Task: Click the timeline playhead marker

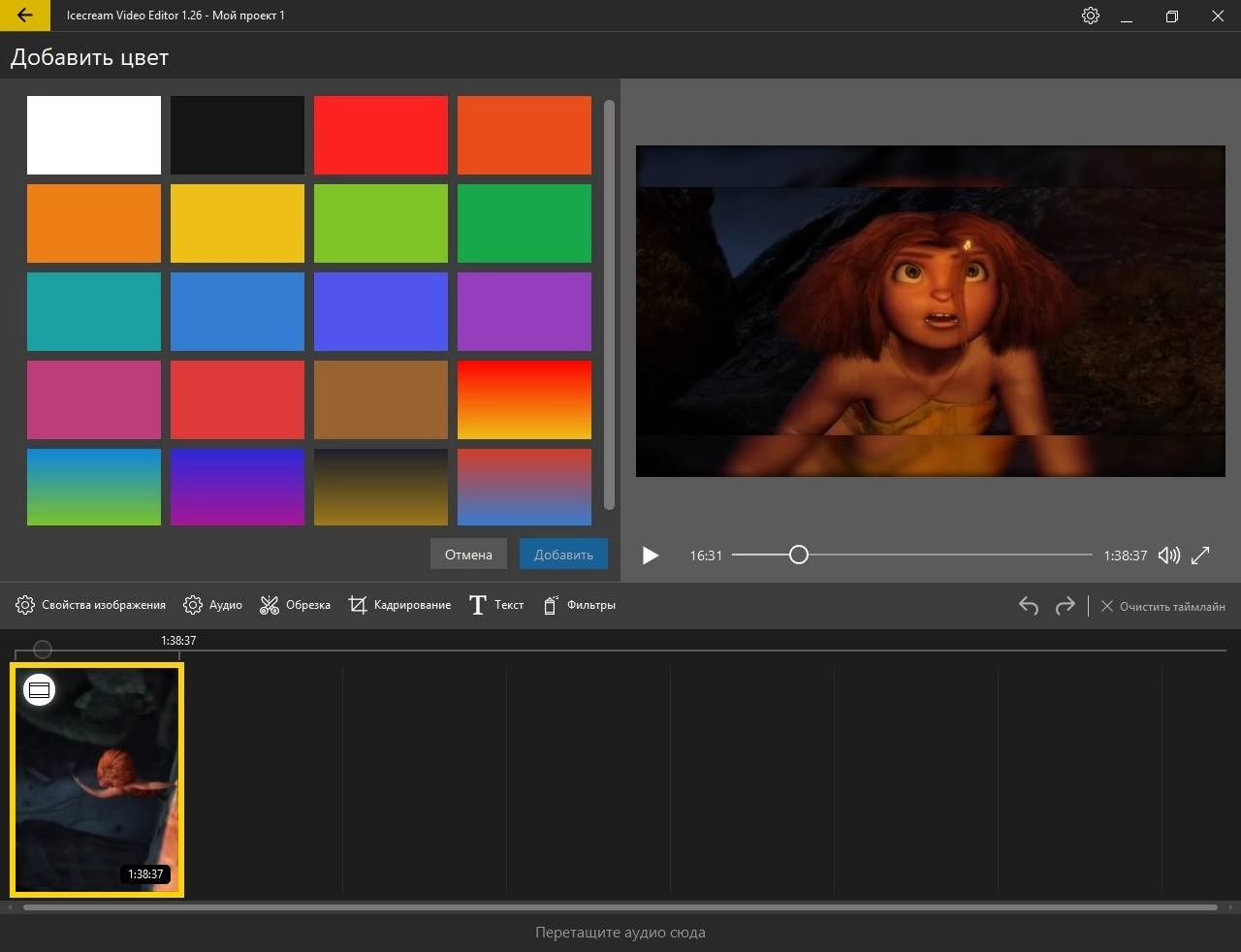Action: pyautogui.click(x=42, y=650)
